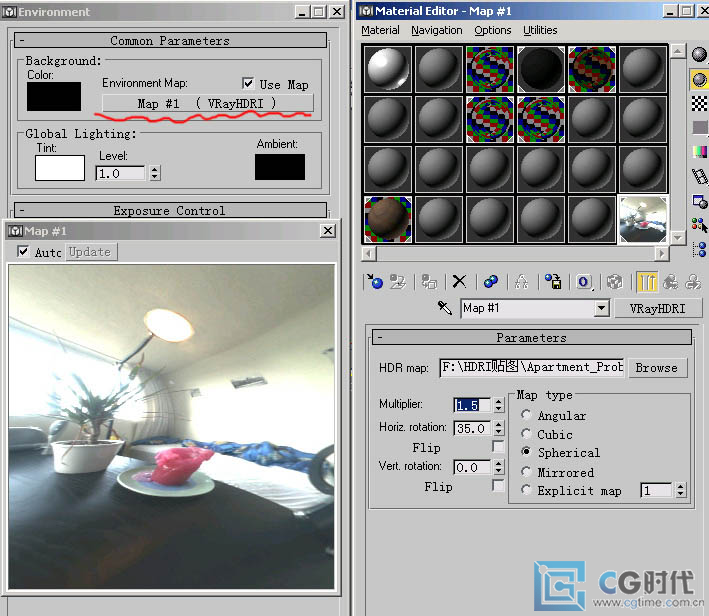
Task: Click Put Material to Scene icon
Action: tap(398, 282)
